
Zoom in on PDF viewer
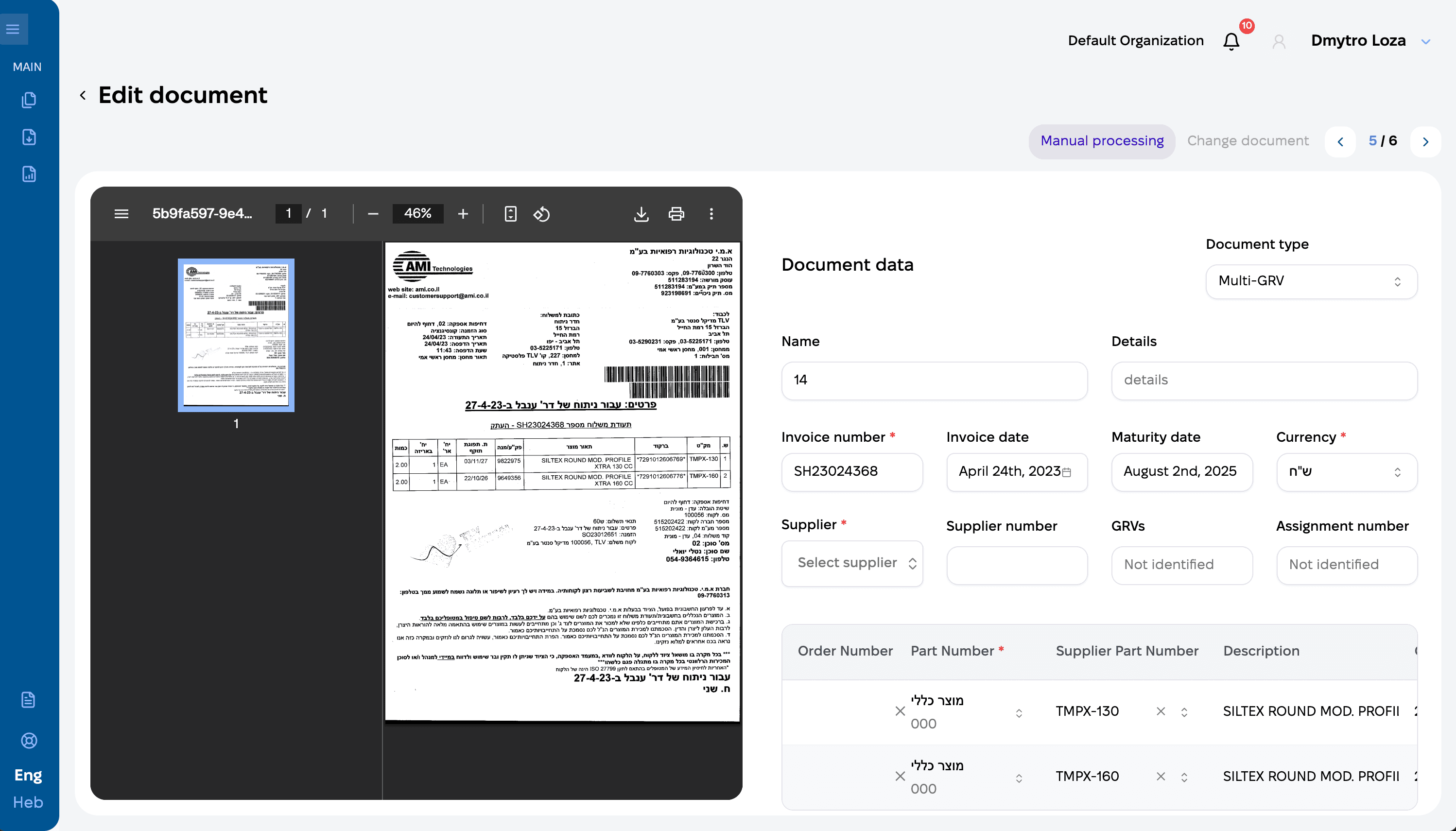click(x=462, y=214)
